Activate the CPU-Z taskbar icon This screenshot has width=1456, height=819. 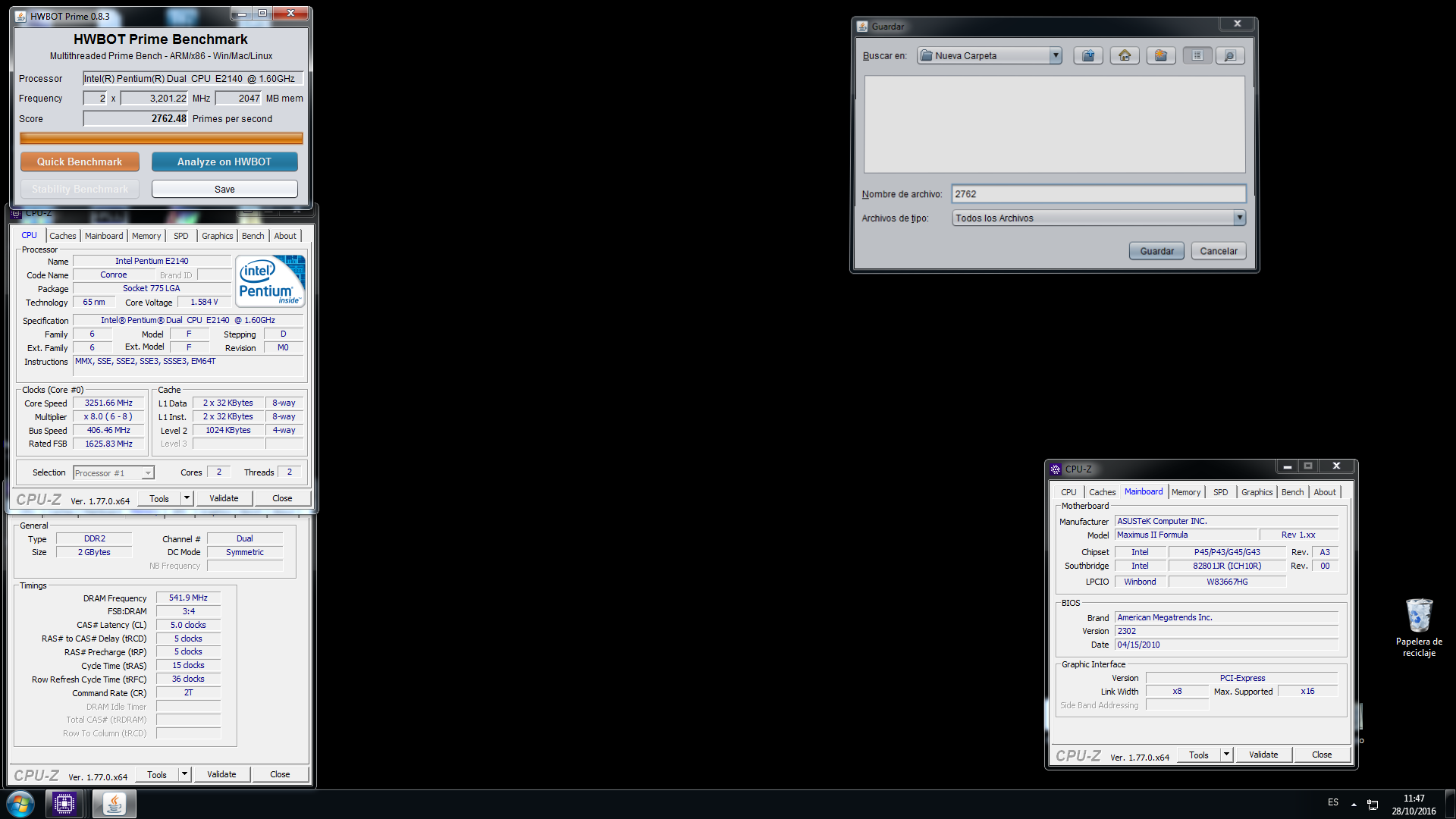(64, 804)
